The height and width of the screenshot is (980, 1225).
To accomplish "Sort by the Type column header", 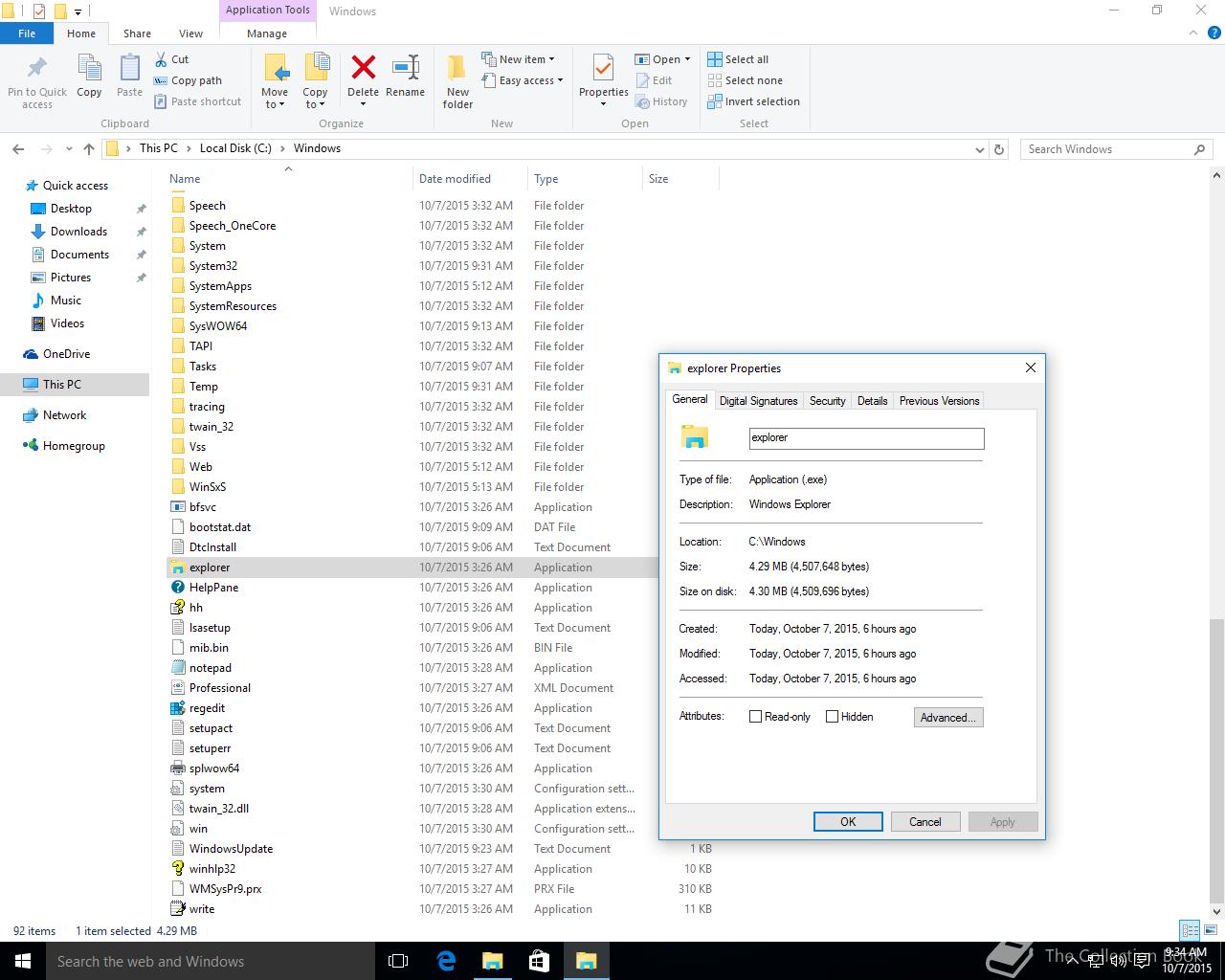I will click(585, 179).
